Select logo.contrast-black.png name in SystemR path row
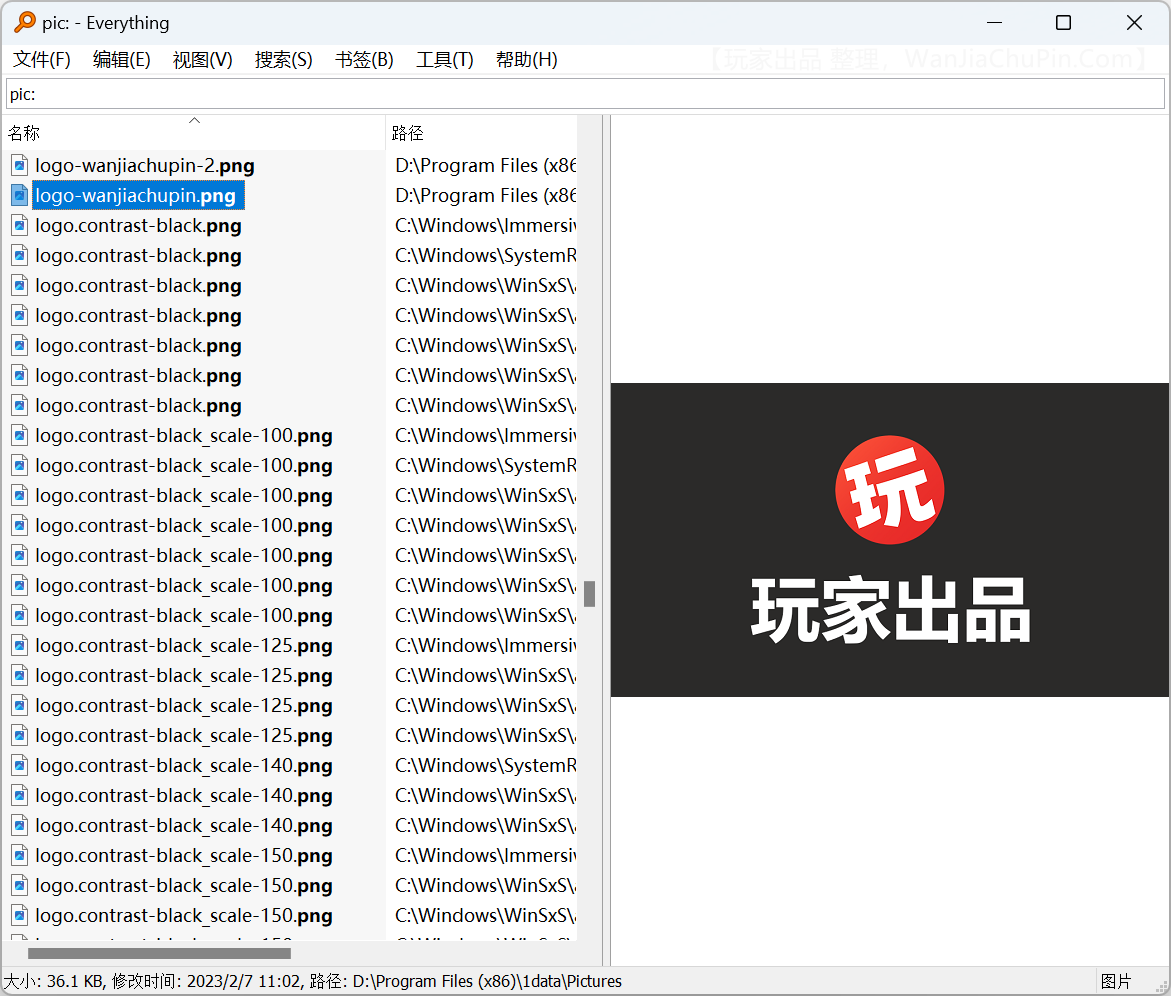This screenshot has width=1171, height=996. coord(138,255)
